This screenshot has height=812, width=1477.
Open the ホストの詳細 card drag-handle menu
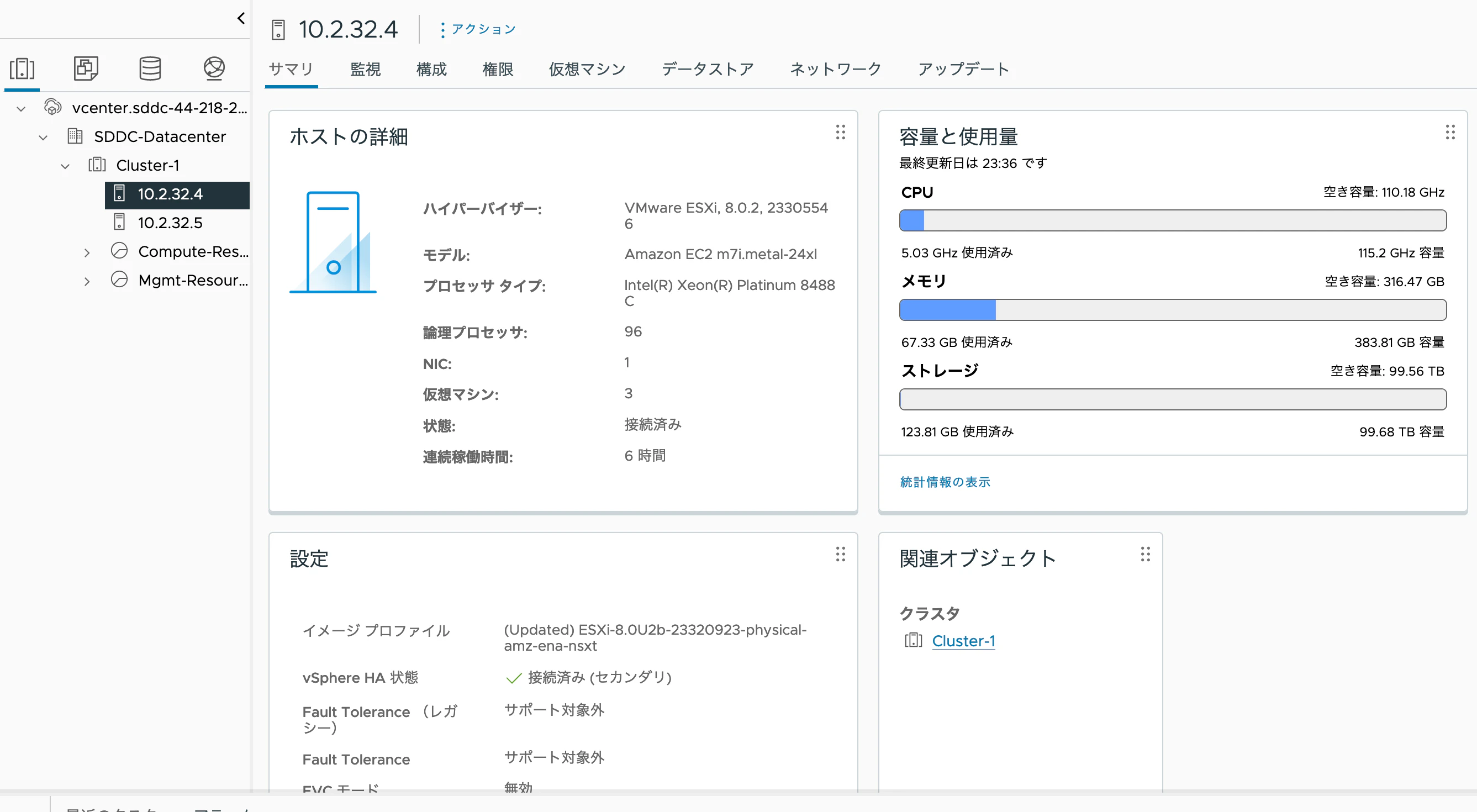pos(840,133)
